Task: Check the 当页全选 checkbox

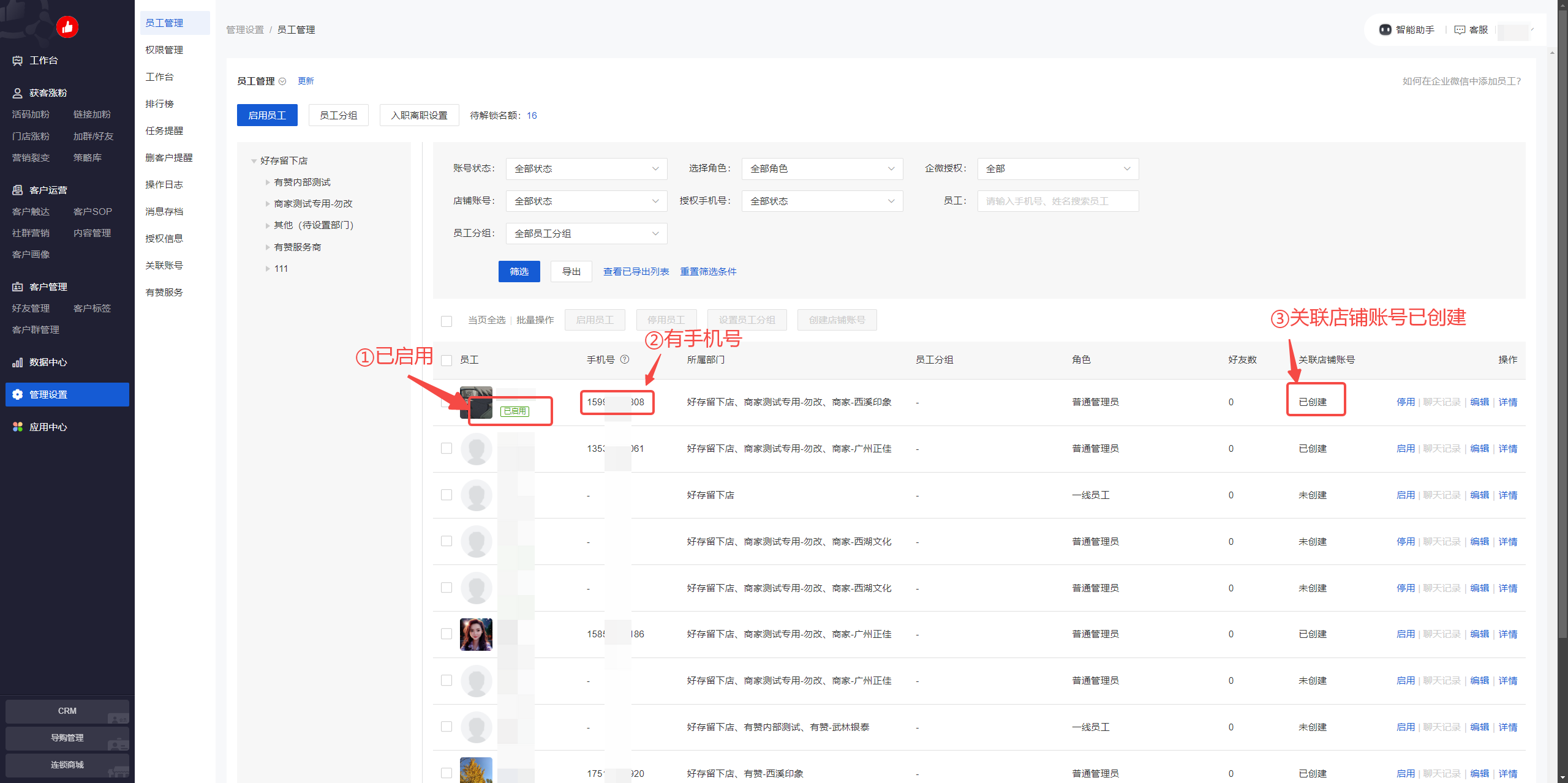Action: 447,321
